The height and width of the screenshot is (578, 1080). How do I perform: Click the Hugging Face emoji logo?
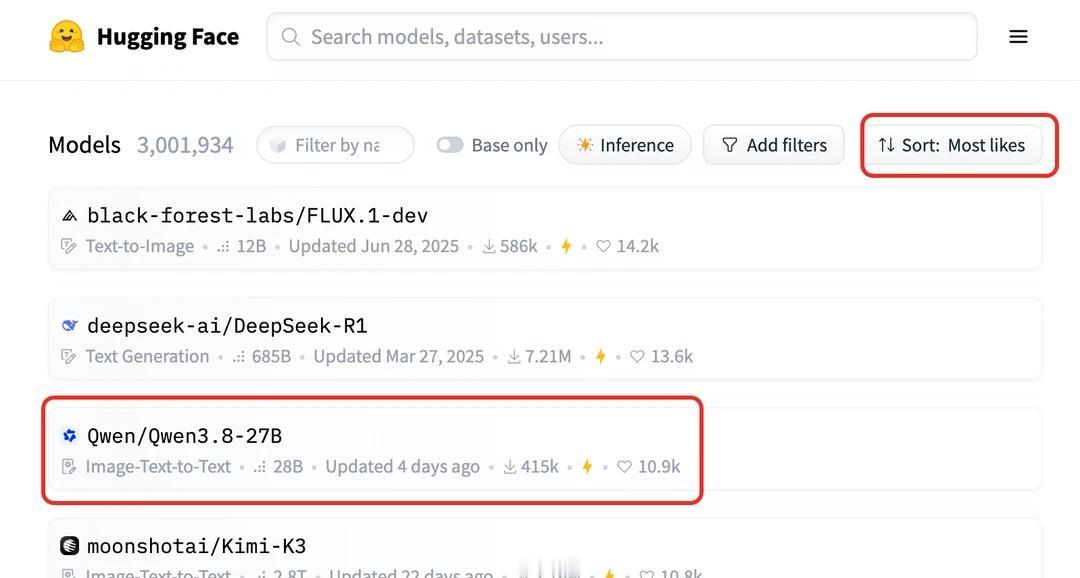pyautogui.click(x=67, y=37)
